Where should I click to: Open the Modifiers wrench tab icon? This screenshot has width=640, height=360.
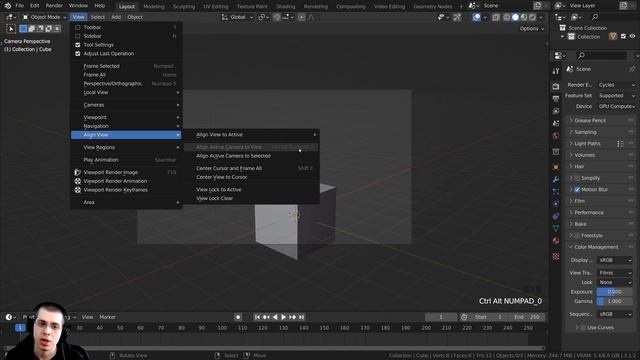click(x=556, y=179)
